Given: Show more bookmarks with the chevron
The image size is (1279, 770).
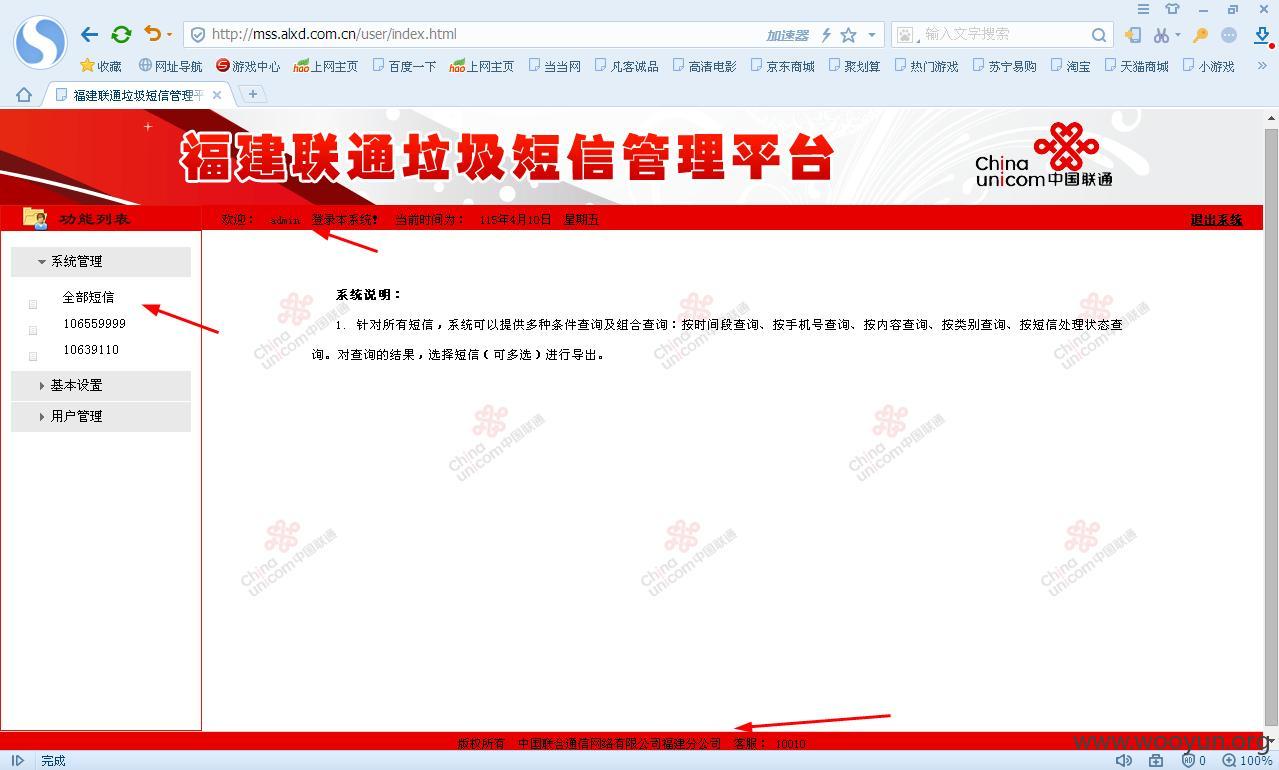Looking at the screenshot, I should [1261, 66].
